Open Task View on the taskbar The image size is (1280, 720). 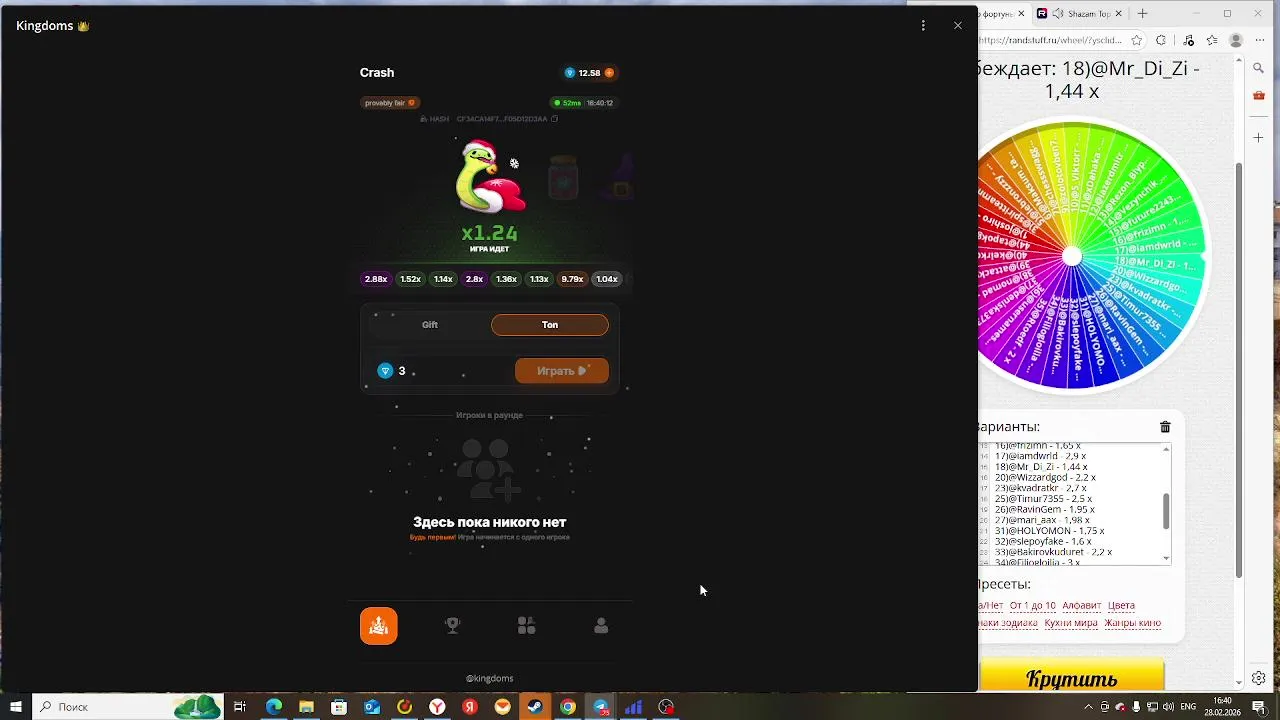pyautogui.click(x=240, y=707)
